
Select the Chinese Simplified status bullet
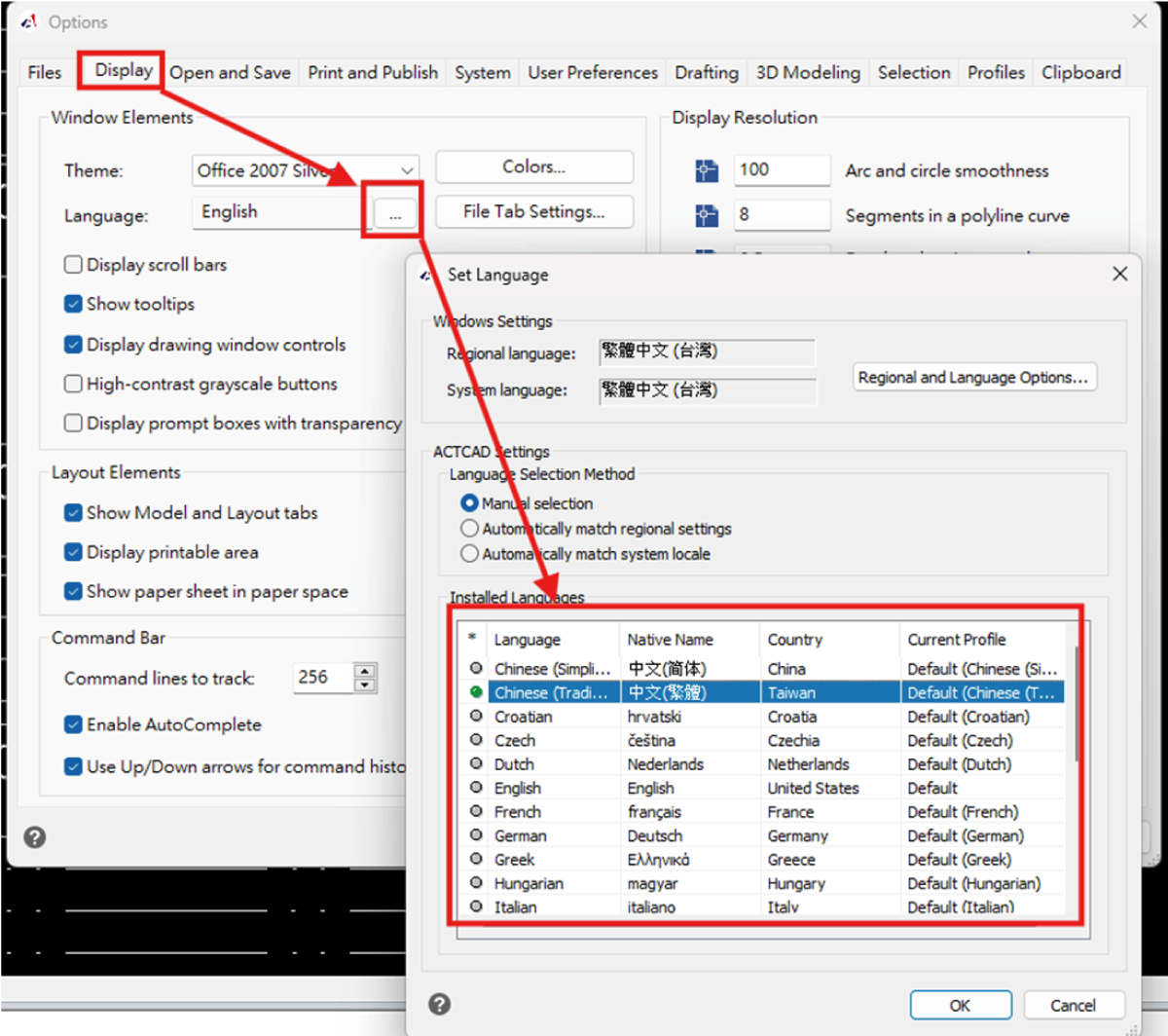[476, 669]
